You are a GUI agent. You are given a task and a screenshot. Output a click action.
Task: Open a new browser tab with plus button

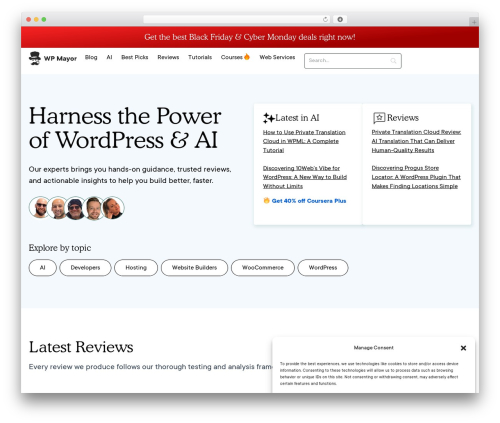click(x=474, y=22)
